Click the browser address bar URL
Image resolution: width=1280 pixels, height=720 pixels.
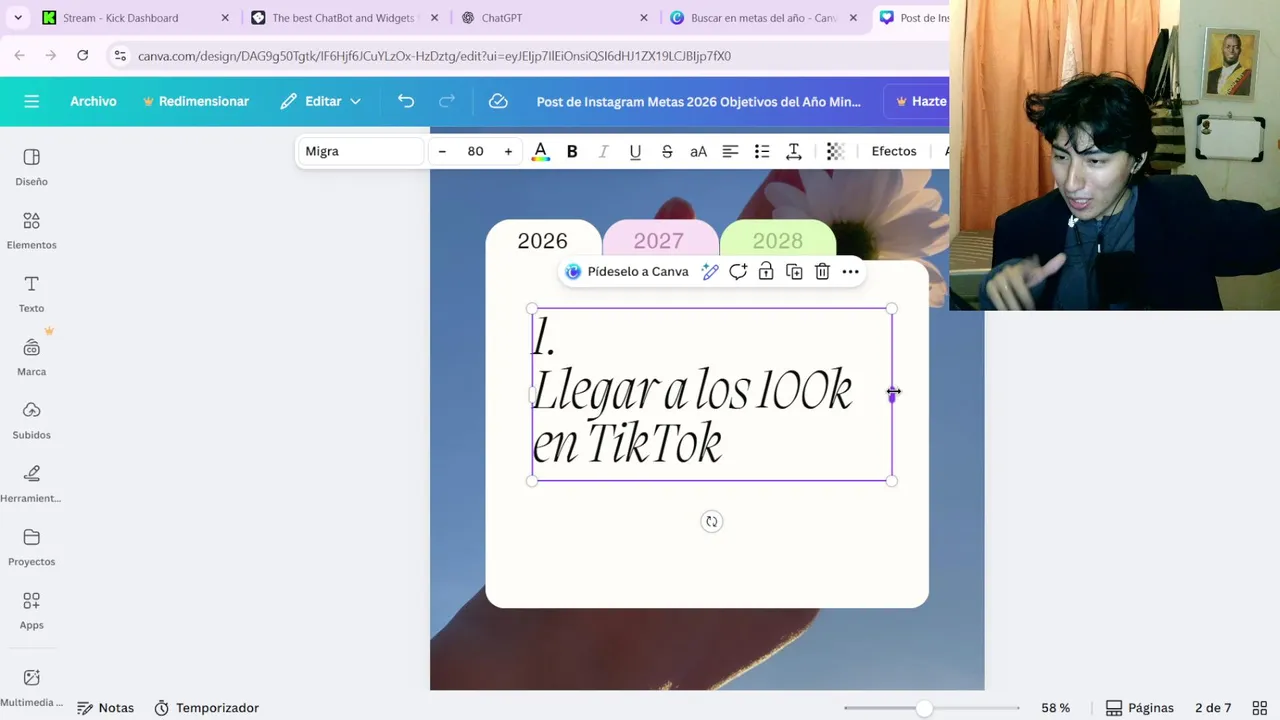(x=434, y=56)
